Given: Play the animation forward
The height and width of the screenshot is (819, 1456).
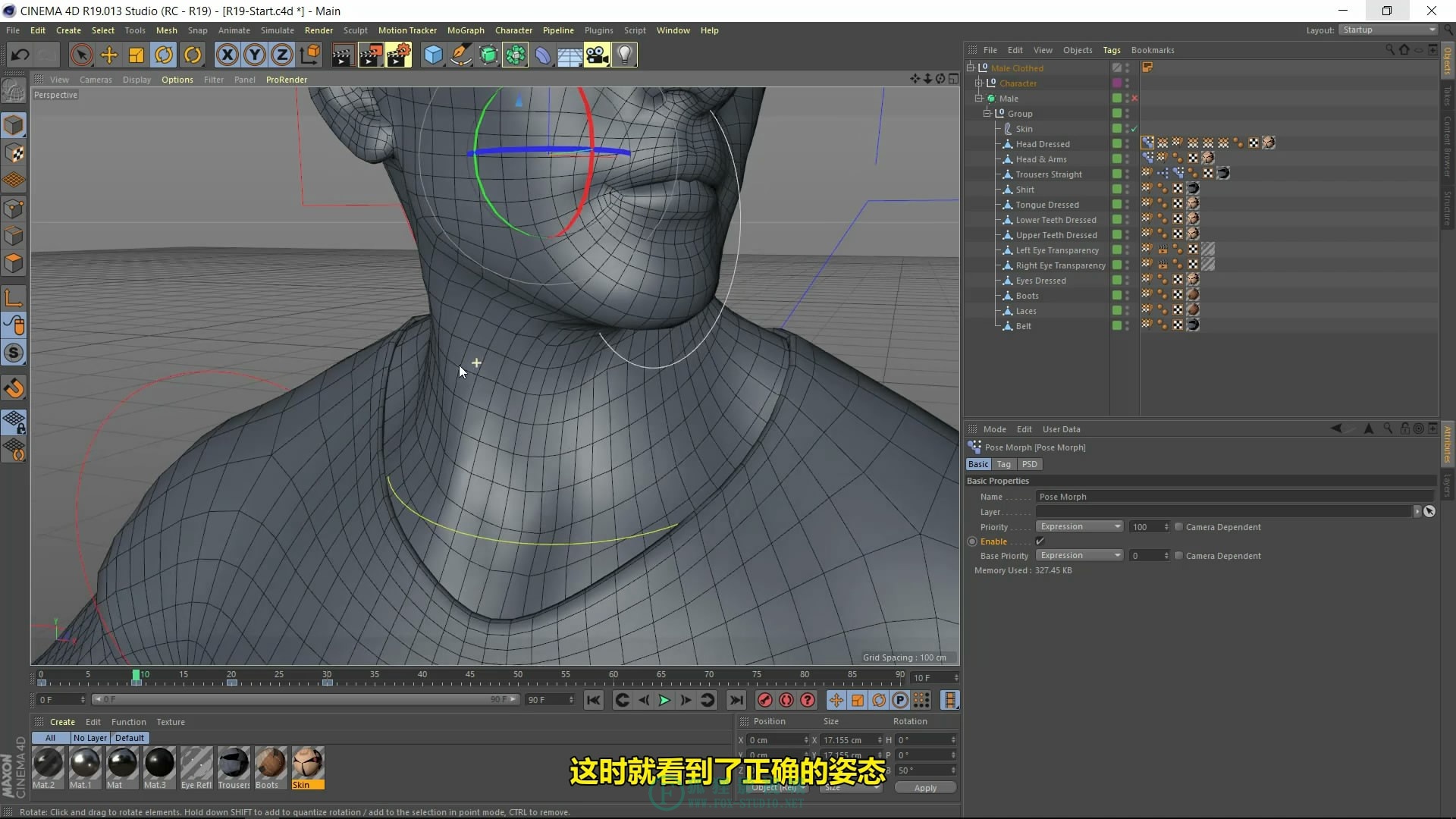Looking at the screenshot, I should click(664, 700).
